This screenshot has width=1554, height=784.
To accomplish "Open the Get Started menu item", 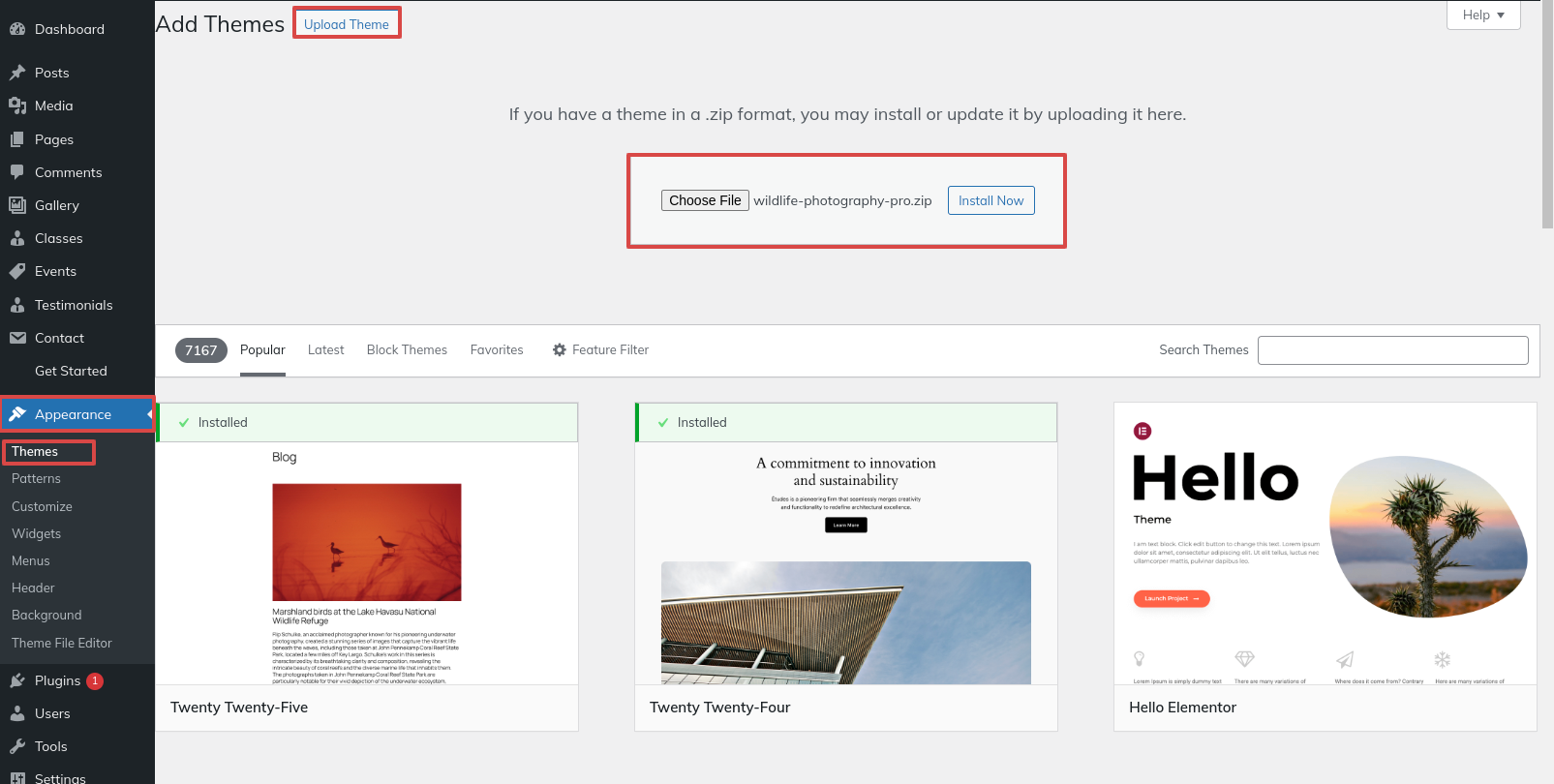I will [71, 371].
